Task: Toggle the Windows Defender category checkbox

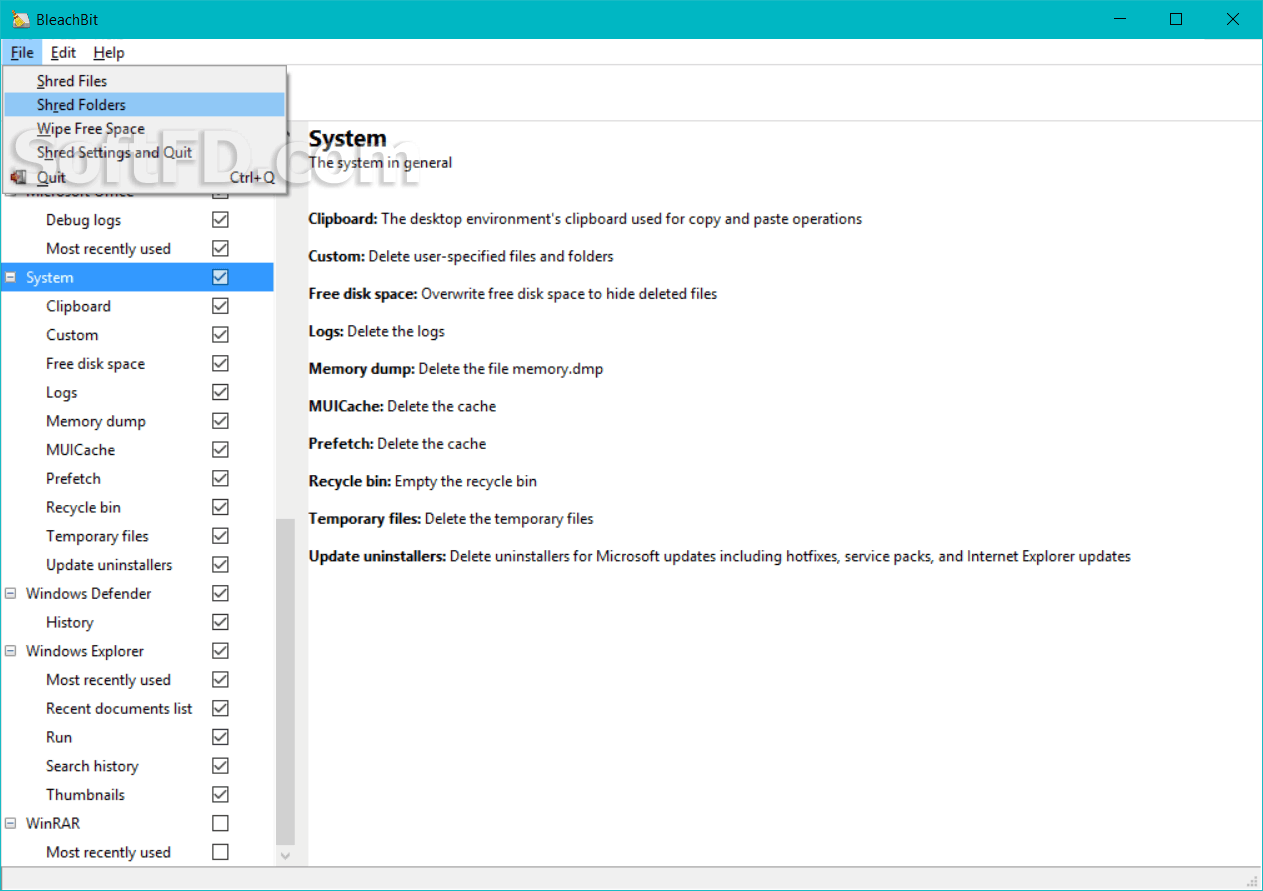Action: pyautogui.click(x=221, y=594)
